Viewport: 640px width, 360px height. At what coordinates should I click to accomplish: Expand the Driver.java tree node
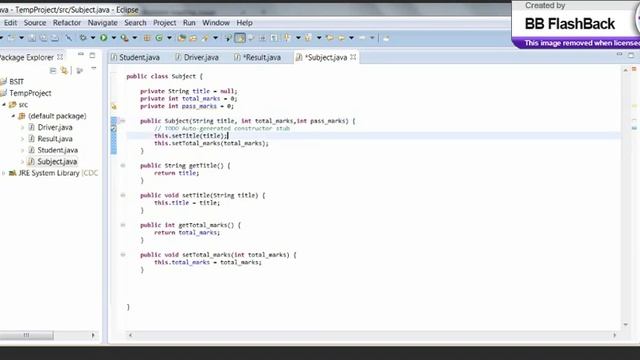tap(22, 127)
